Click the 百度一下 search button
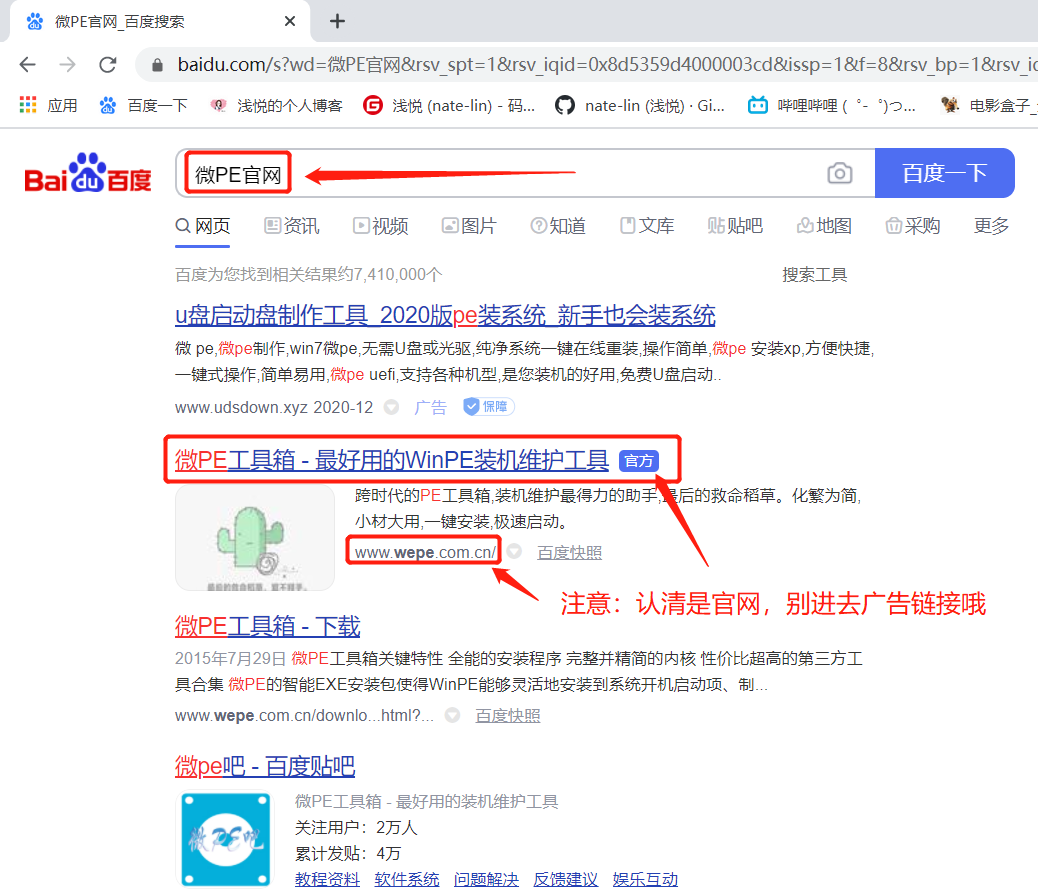 click(944, 174)
